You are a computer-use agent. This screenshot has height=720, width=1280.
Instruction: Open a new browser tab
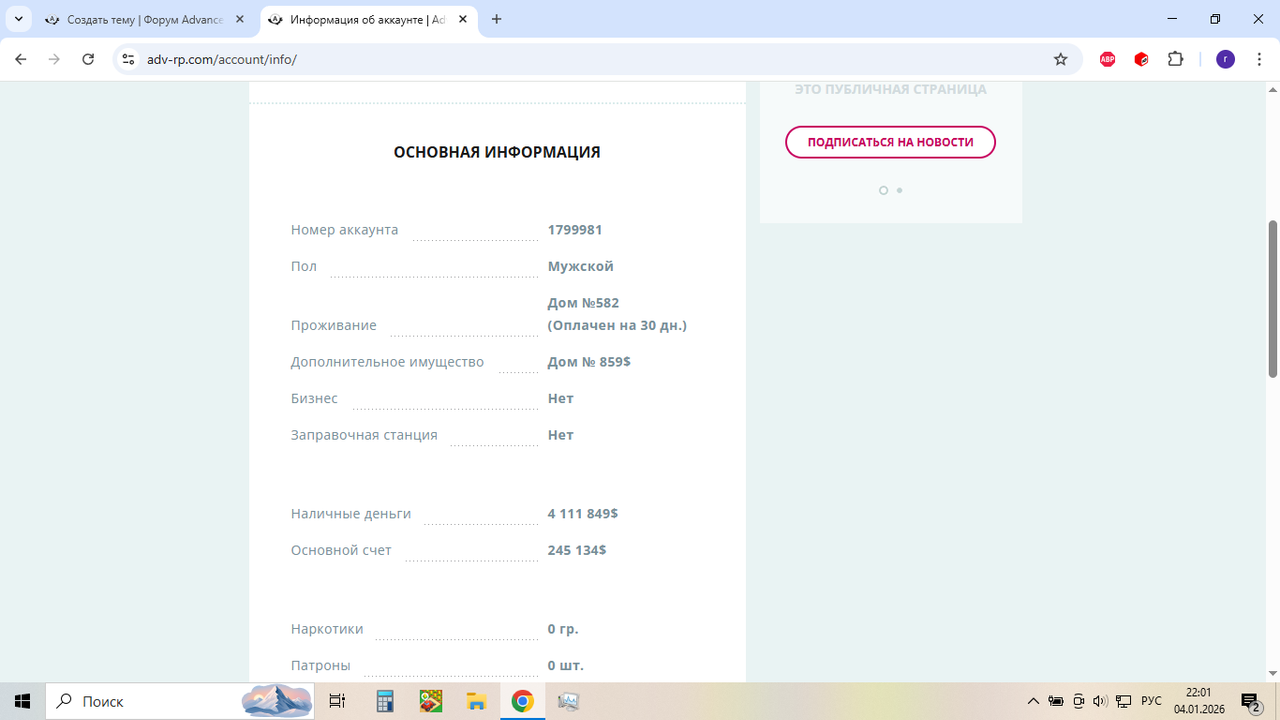click(497, 20)
